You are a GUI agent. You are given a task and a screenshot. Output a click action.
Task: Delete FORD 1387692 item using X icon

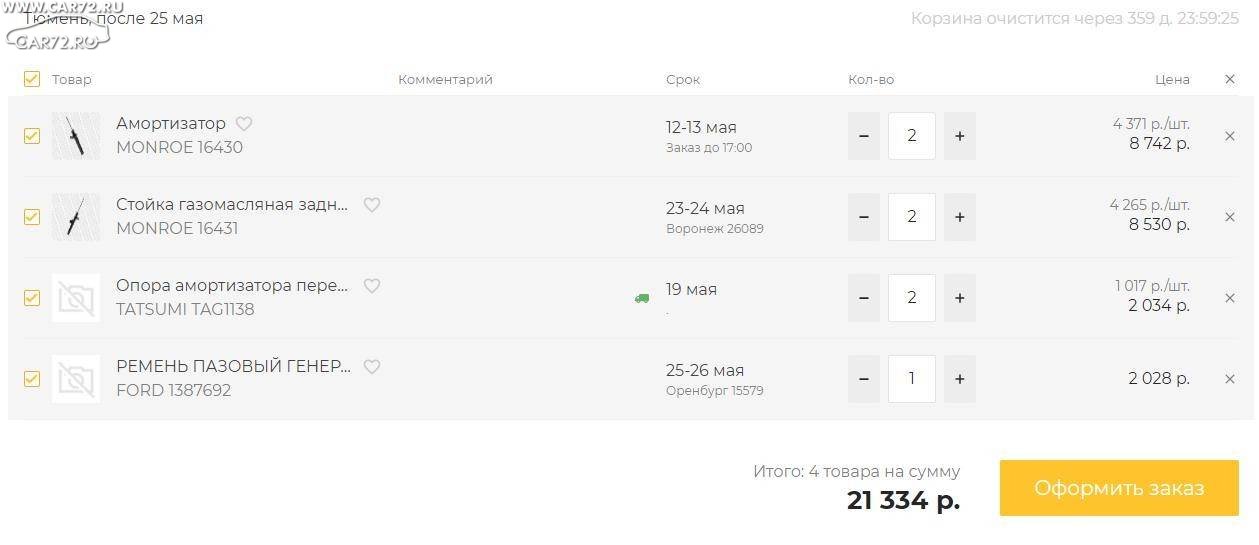[x=1230, y=379]
